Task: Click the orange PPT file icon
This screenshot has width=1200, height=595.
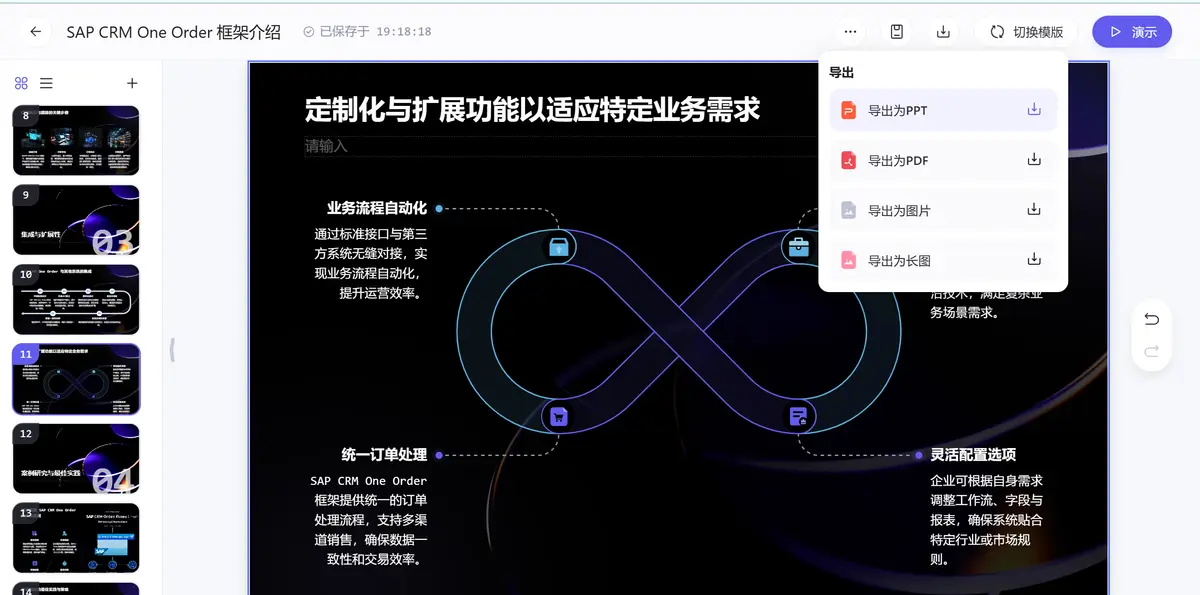Action: click(848, 110)
